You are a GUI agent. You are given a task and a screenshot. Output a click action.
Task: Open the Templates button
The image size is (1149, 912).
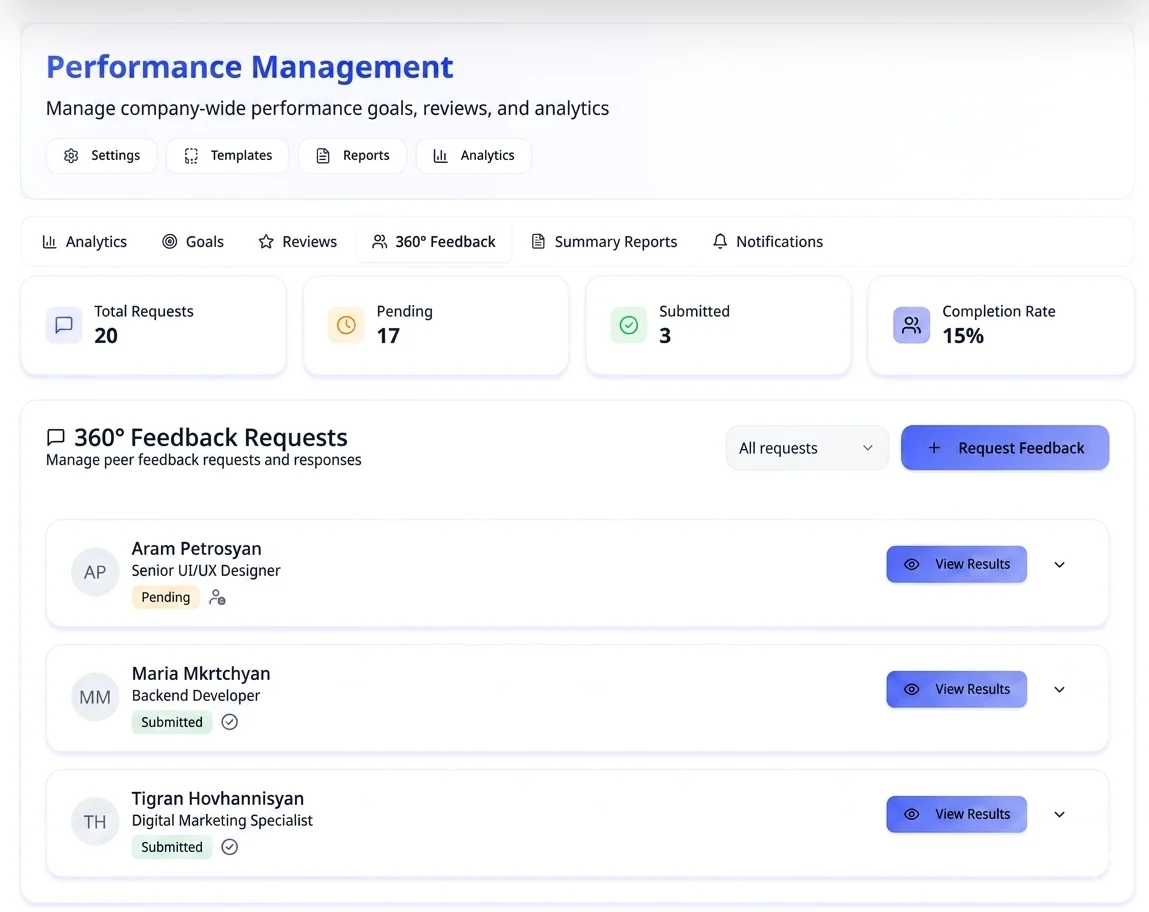(227, 155)
